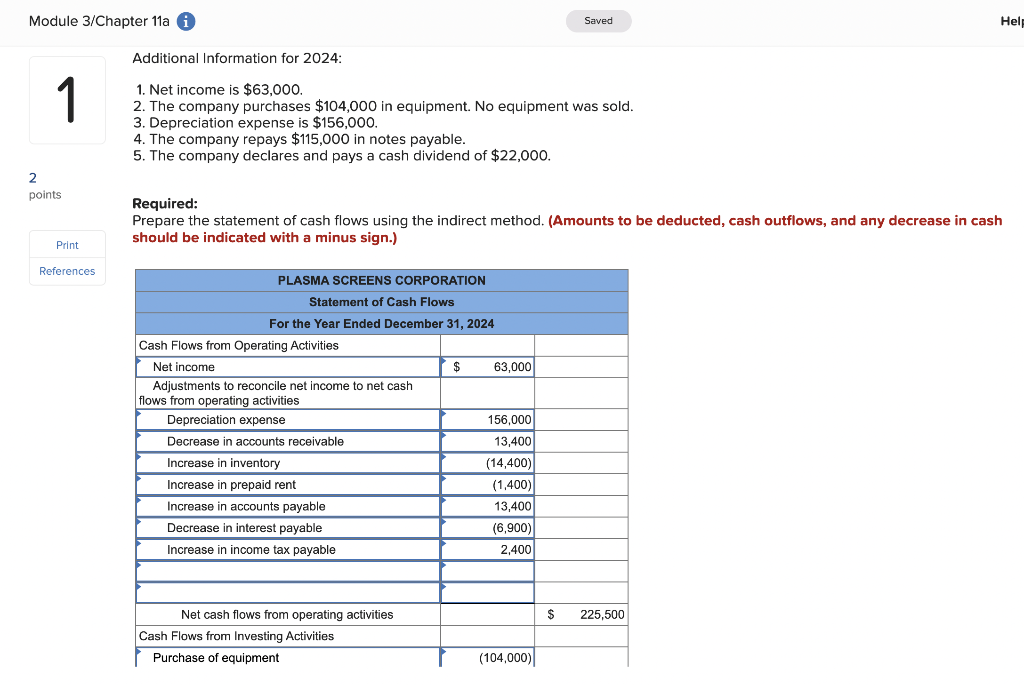Open the References link
Image resolution: width=1024 pixels, height=685 pixels.
click(x=67, y=271)
